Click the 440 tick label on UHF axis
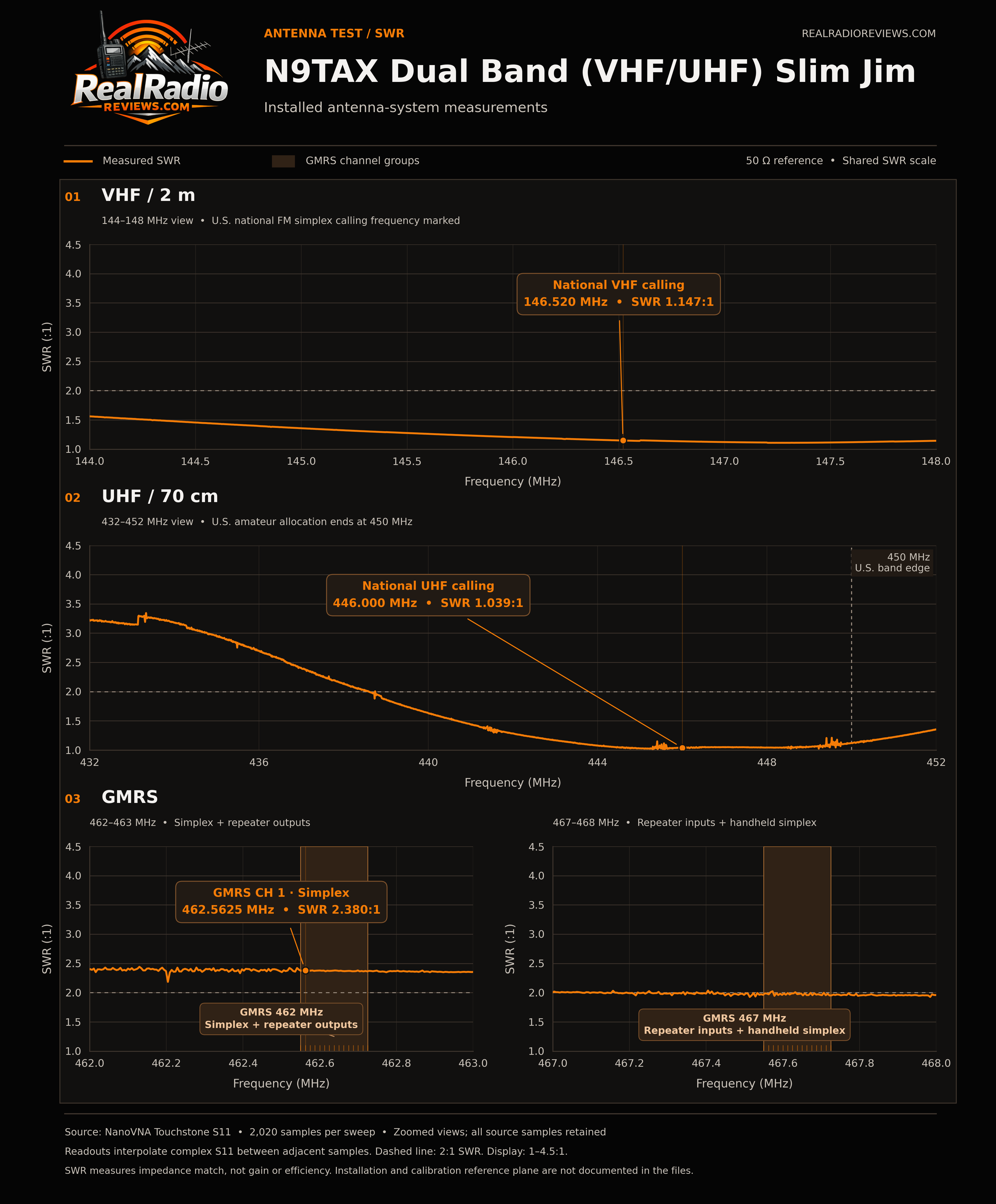Image resolution: width=996 pixels, height=1204 pixels. tap(428, 763)
